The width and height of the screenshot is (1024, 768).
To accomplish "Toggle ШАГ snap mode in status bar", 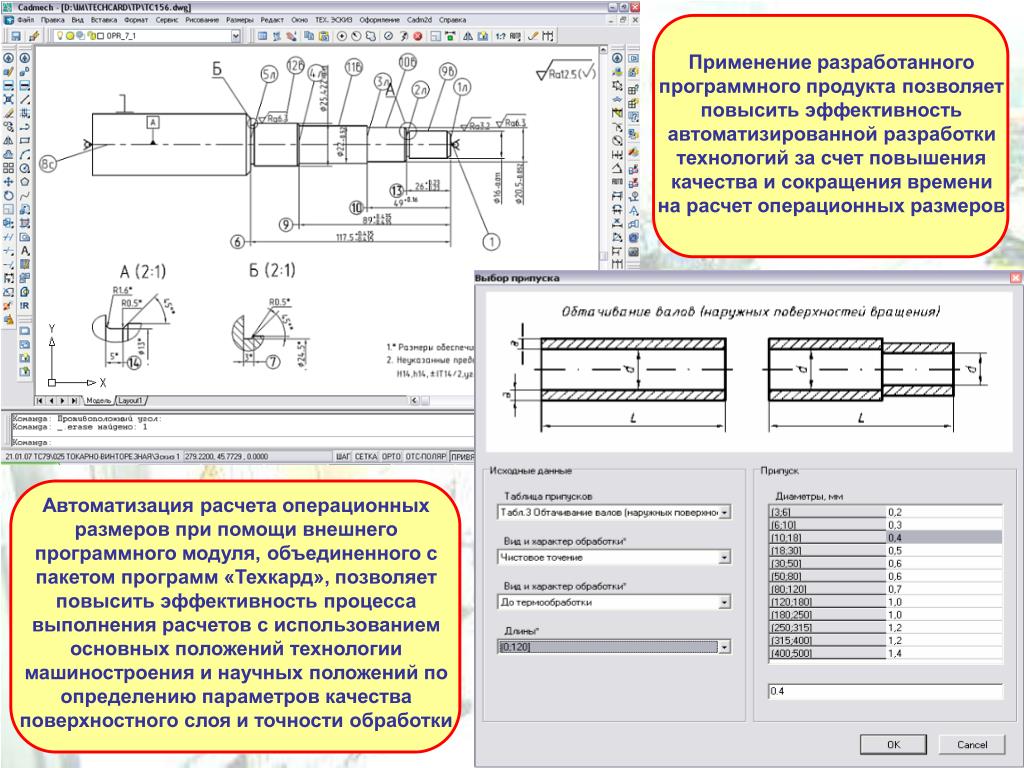I will (x=344, y=456).
